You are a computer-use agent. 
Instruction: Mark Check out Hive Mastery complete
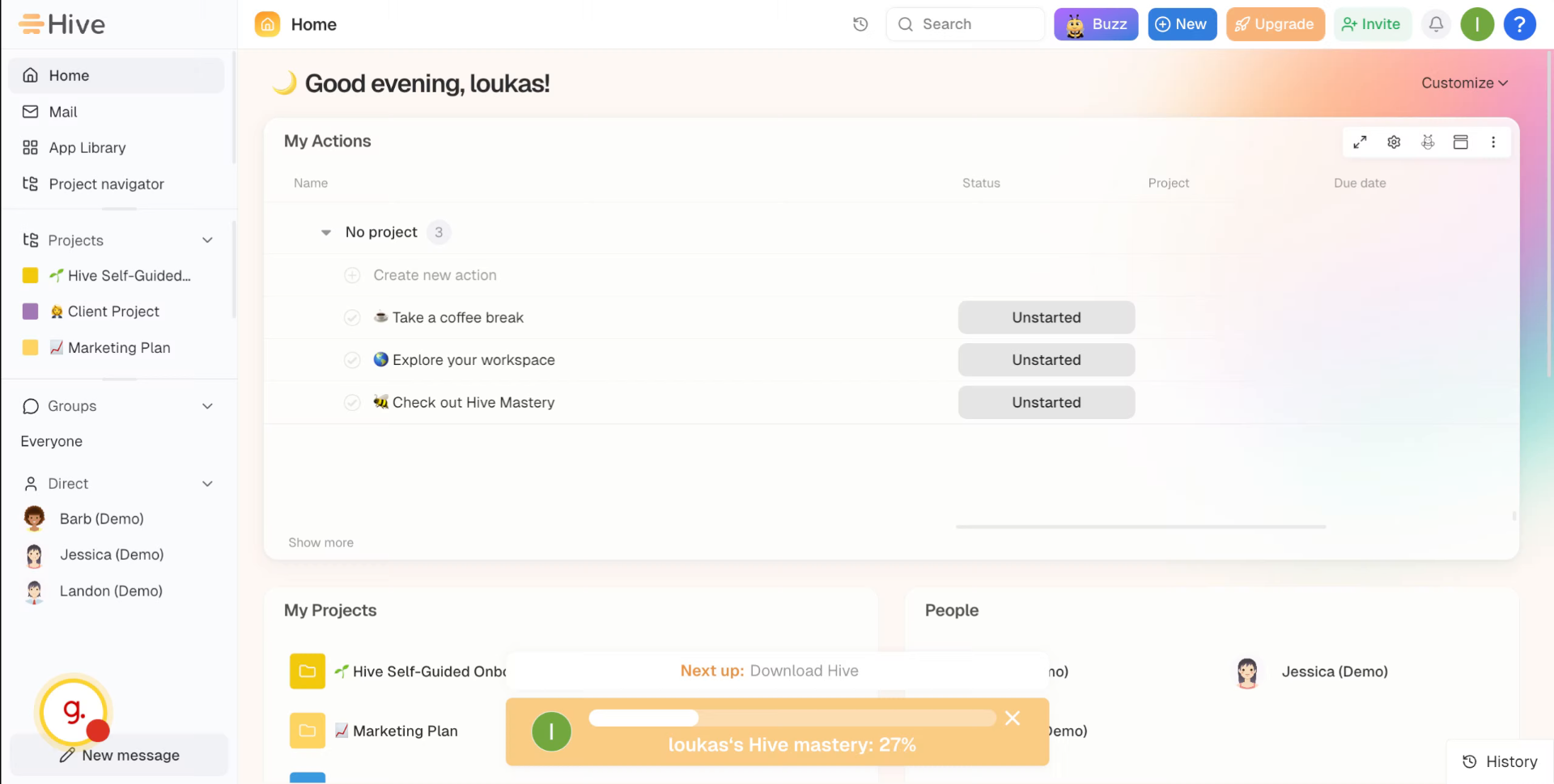pos(352,402)
